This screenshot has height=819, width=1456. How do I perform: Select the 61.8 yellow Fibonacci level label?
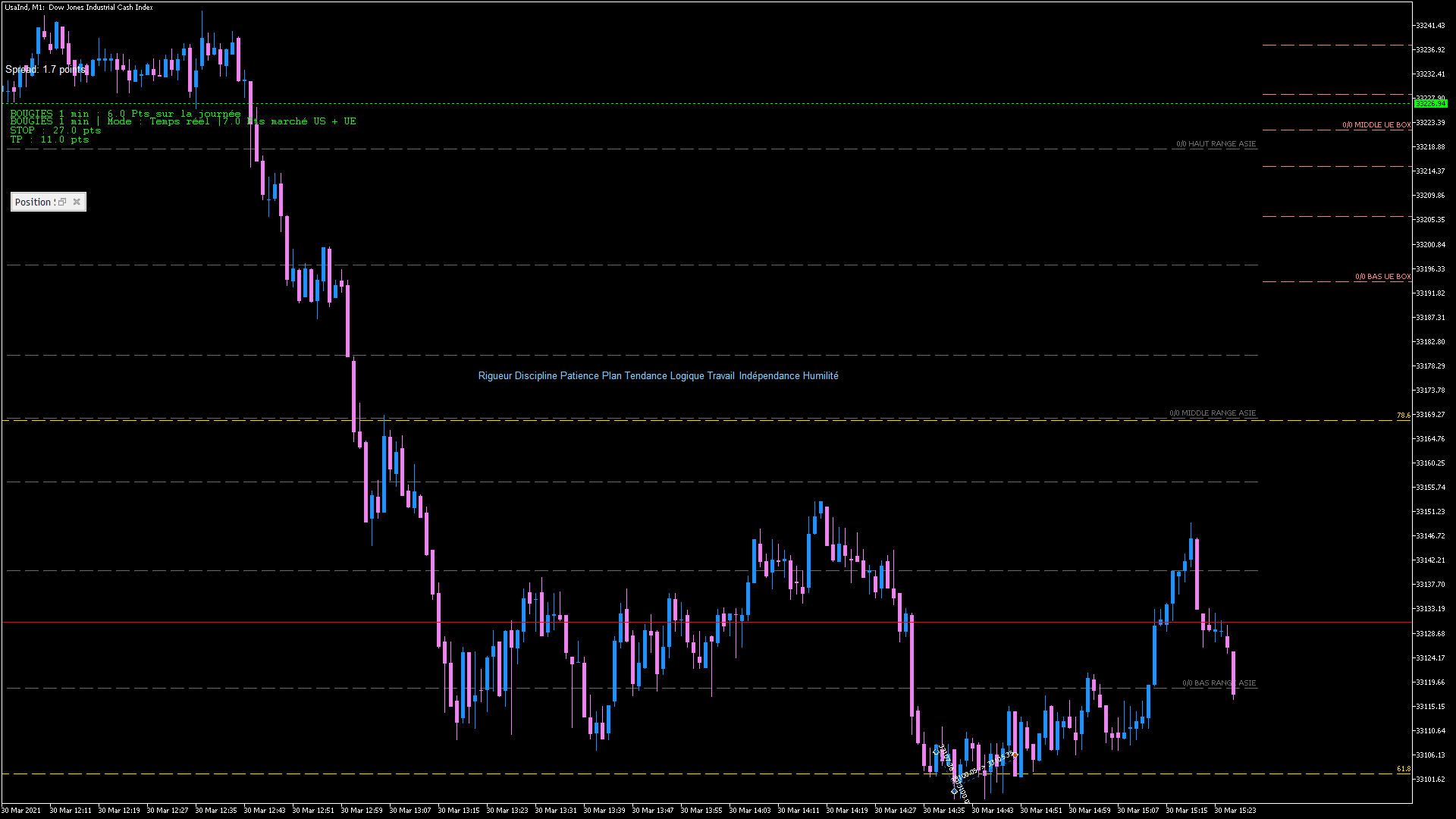[1403, 769]
